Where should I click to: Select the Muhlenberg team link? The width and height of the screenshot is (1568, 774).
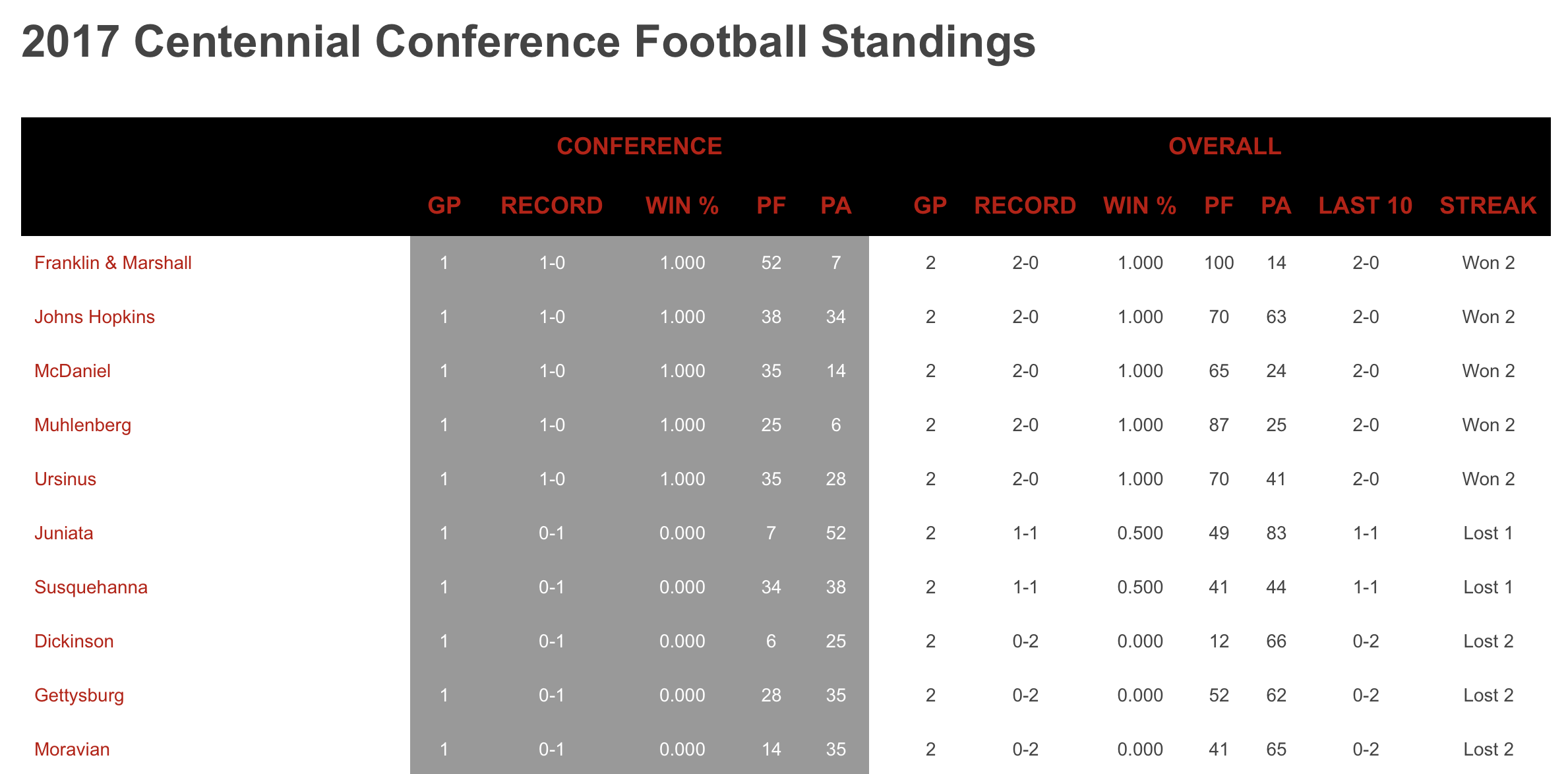pos(82,425)
